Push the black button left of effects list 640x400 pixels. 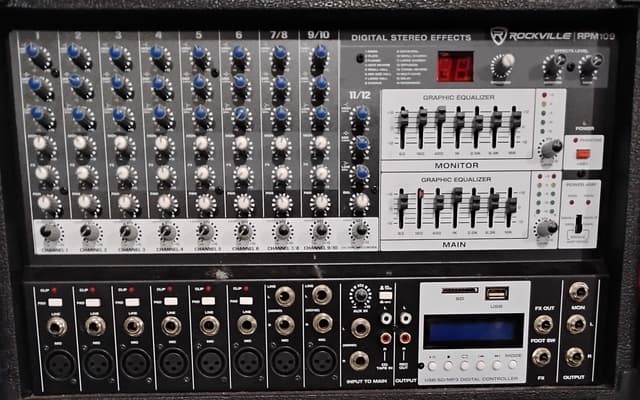(360, 58)
